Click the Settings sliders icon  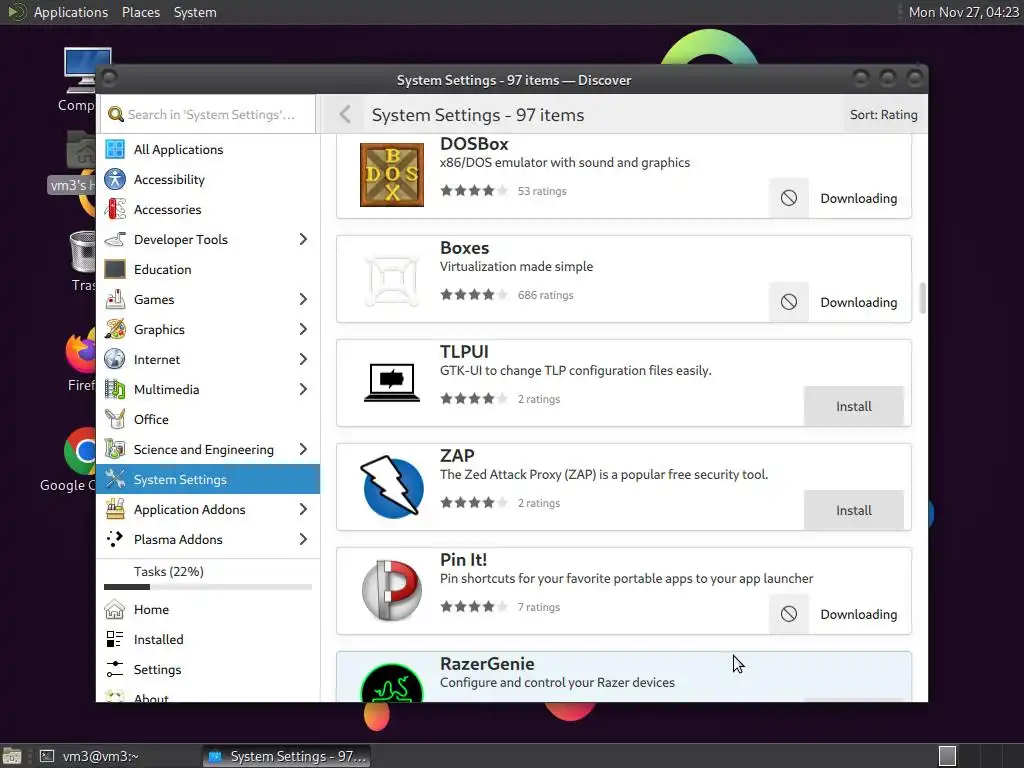pyautogui.click(x=115, y=669)
